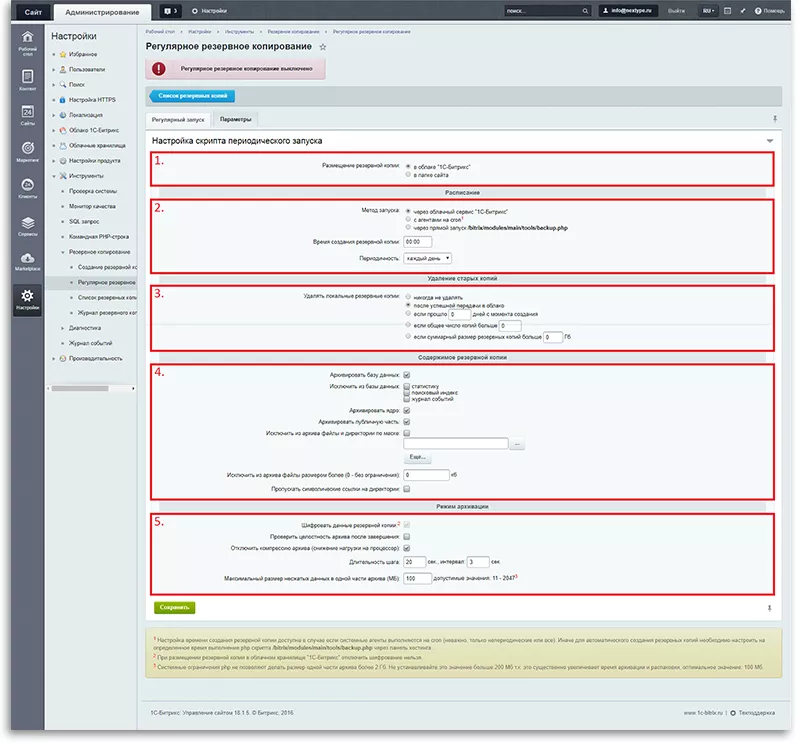Viewport: 800px width, 744px height.
Task: Switch to the Сайт top tab
Action: coord(33,12)
